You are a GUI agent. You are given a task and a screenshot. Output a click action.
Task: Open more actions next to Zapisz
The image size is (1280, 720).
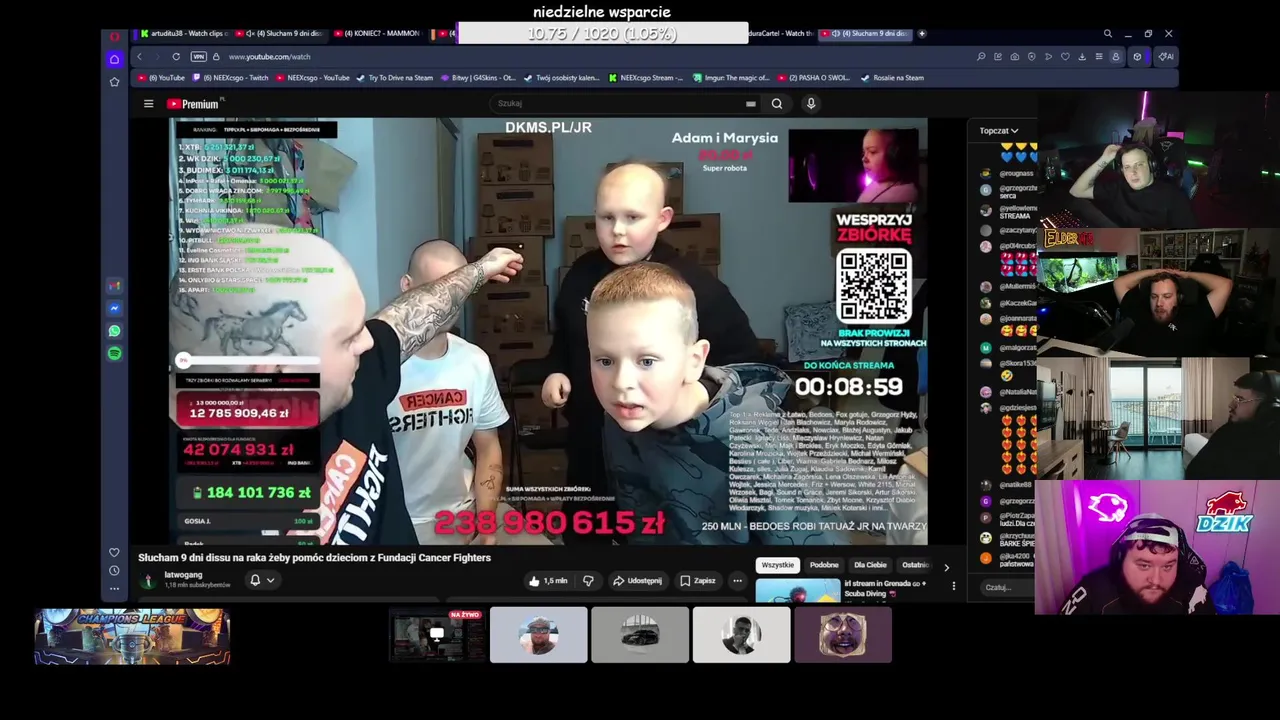(737, 581)
